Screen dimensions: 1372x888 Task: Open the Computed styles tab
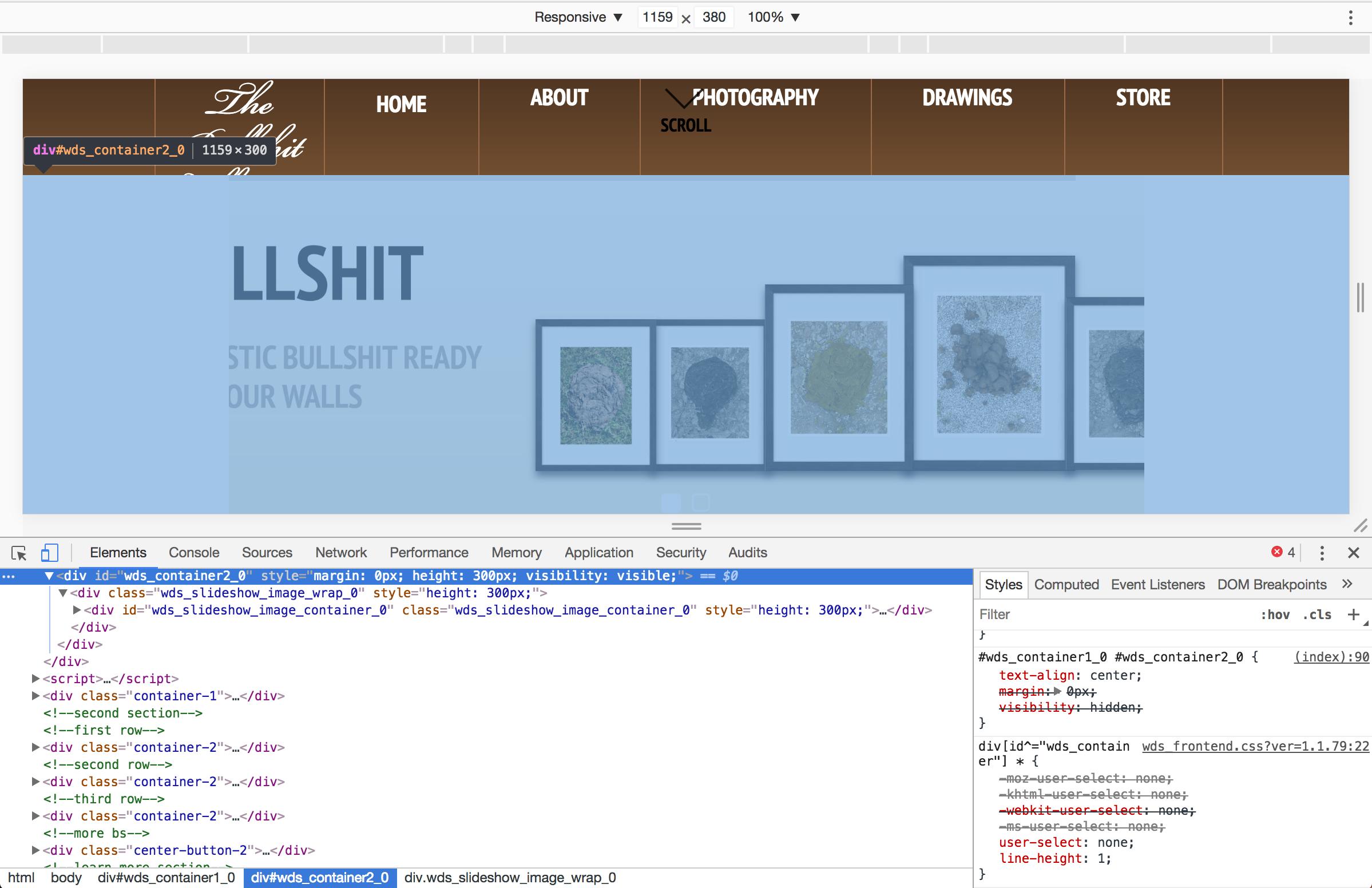point(1066,585)
